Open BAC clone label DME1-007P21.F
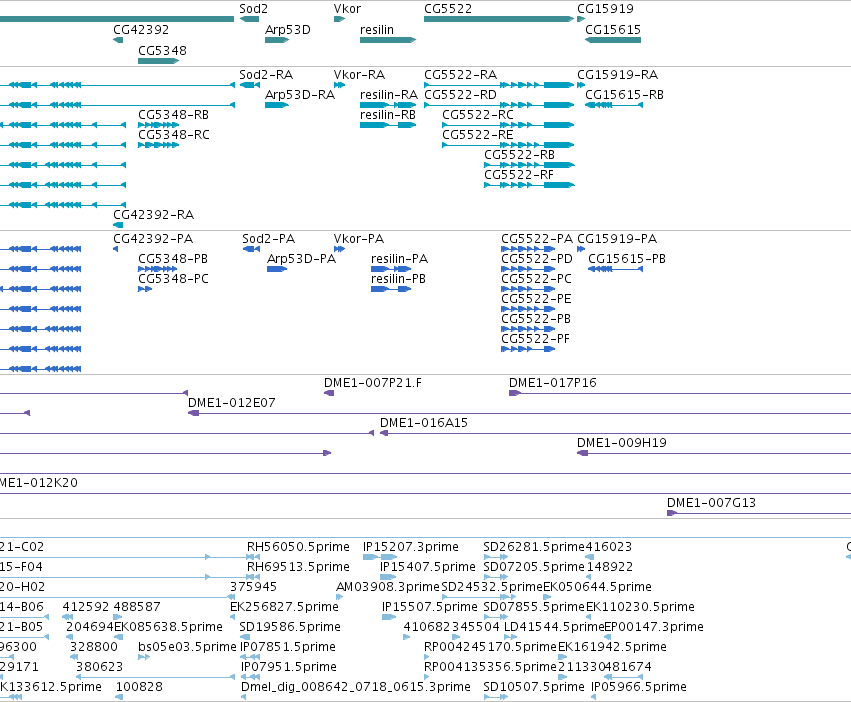Image resolution: width=851 pixels, height=702 pixels. 373,383
